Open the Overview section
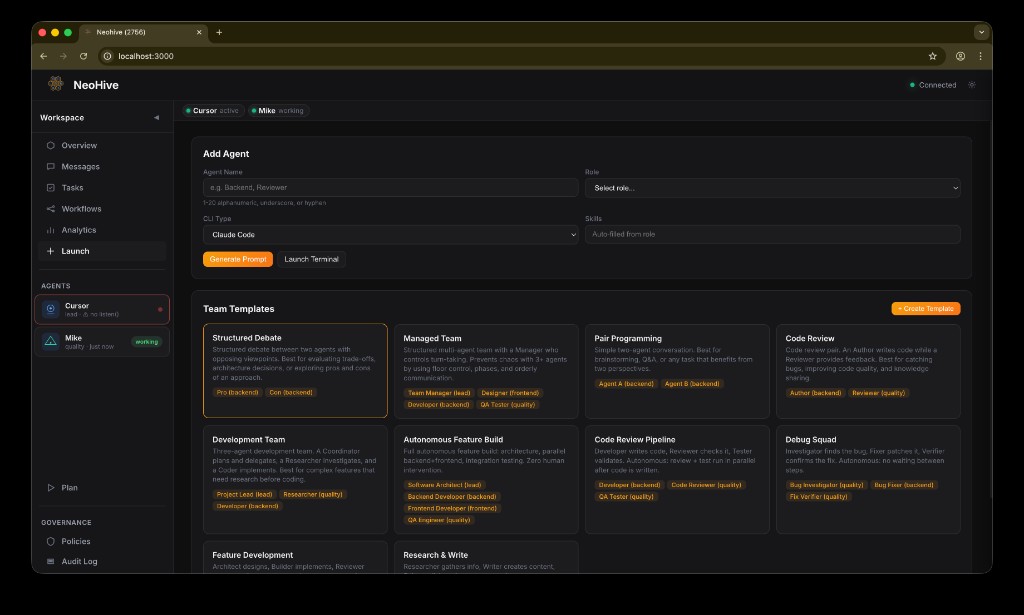 (103, 146)
